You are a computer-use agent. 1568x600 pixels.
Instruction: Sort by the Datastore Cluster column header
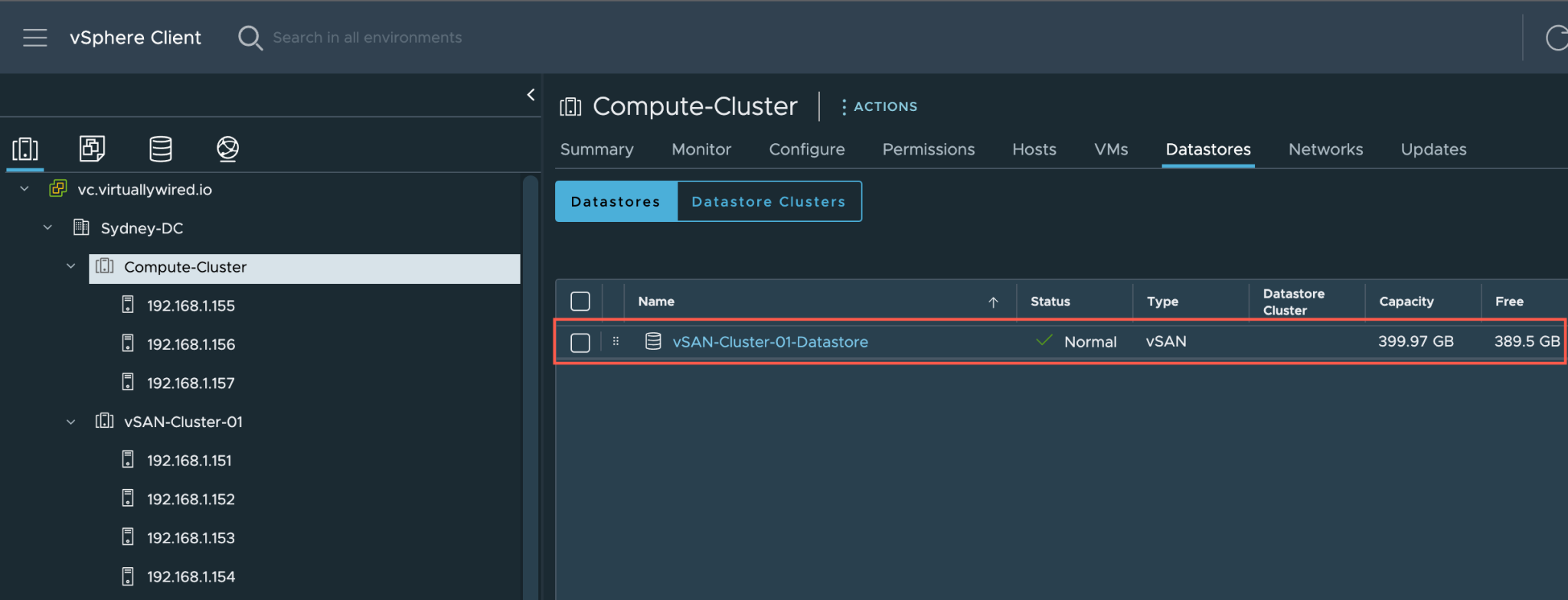coord(1293,302)
